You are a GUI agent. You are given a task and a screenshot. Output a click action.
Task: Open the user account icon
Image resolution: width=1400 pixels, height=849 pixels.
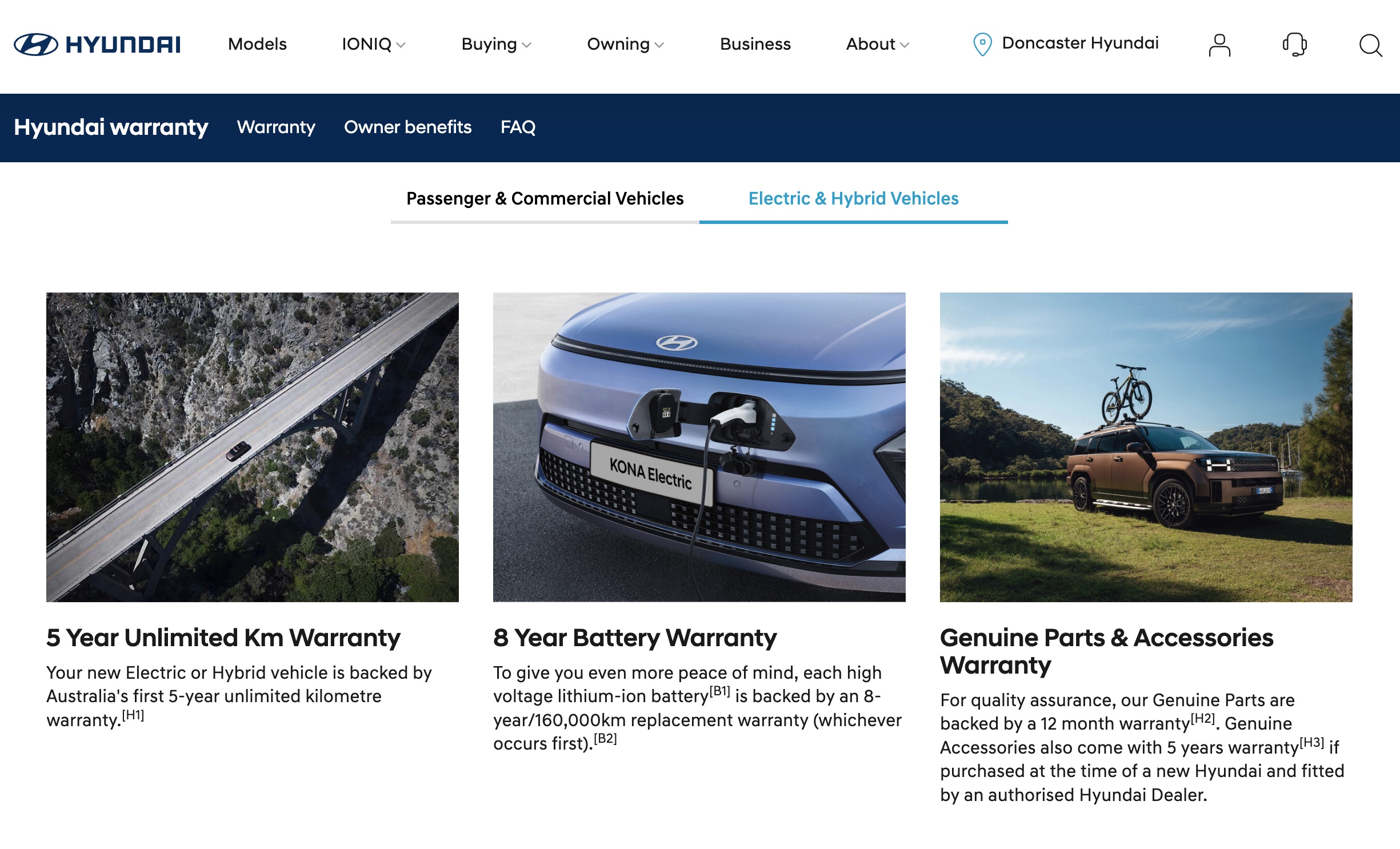point(1219,45)
